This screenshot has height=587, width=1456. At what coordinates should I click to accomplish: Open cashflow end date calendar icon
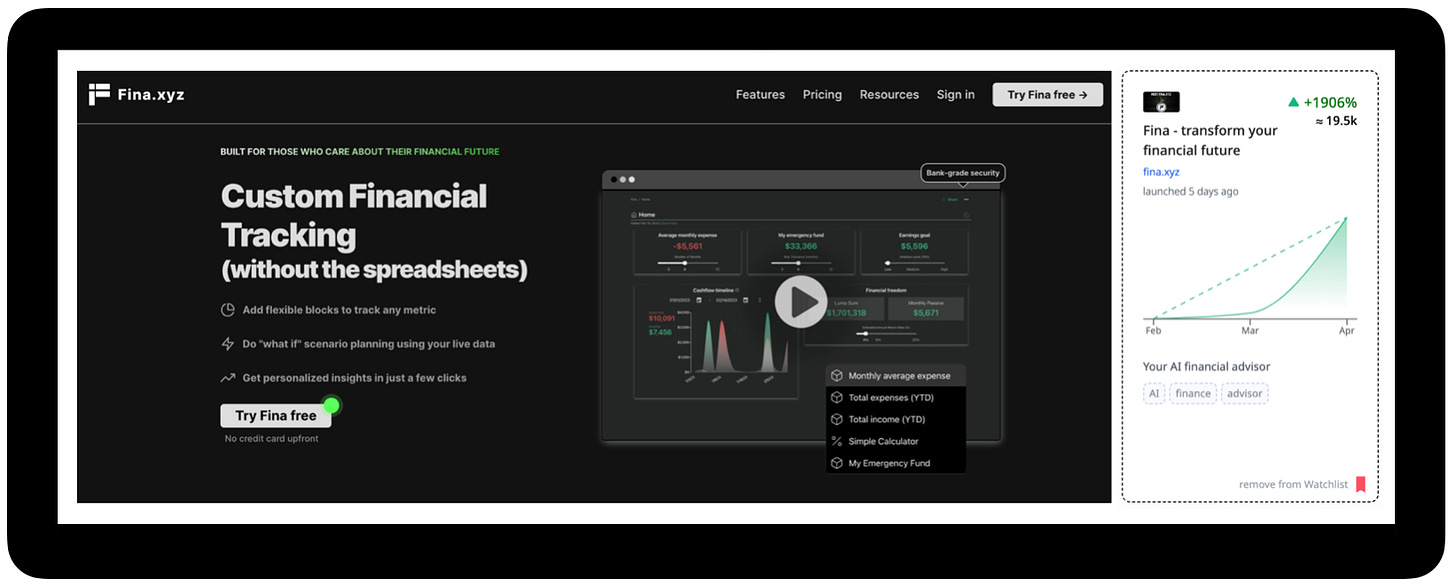pyautogui.click(x=745, y=300)
